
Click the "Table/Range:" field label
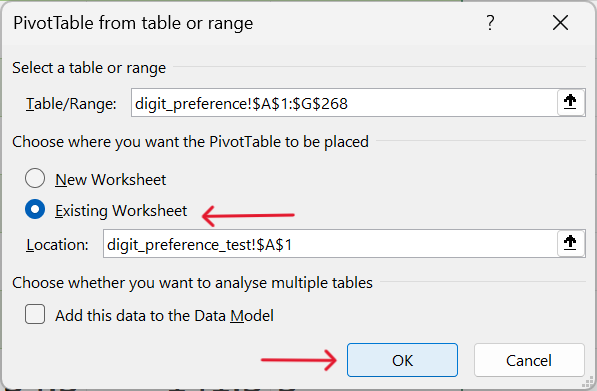pos(71,104)
